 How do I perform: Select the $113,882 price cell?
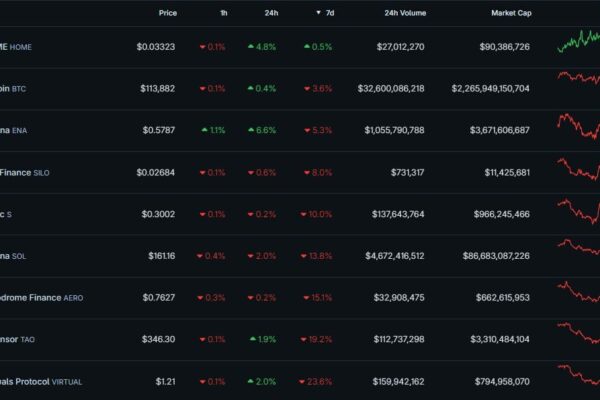pos(157,88)
